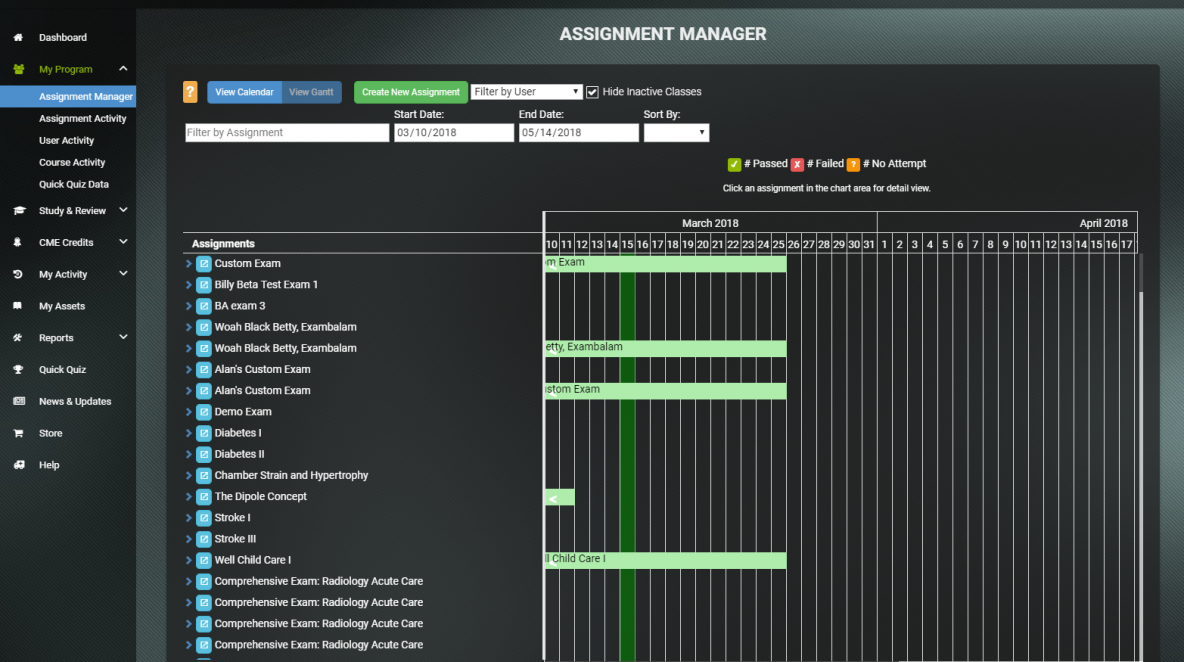1184x662 pixels.
Task: Expand the Reports submenu chevron
Action: 123,337
